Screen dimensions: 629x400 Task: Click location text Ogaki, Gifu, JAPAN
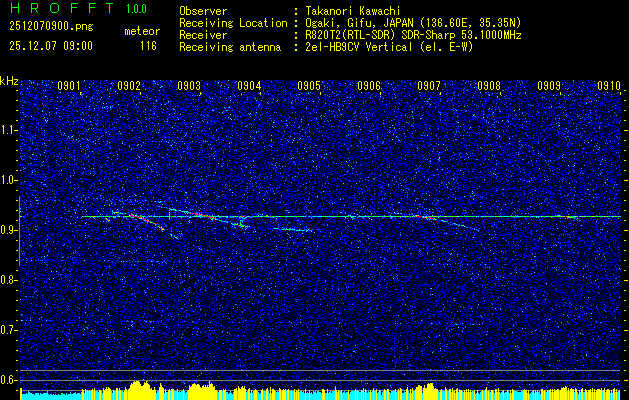(359, 23)
